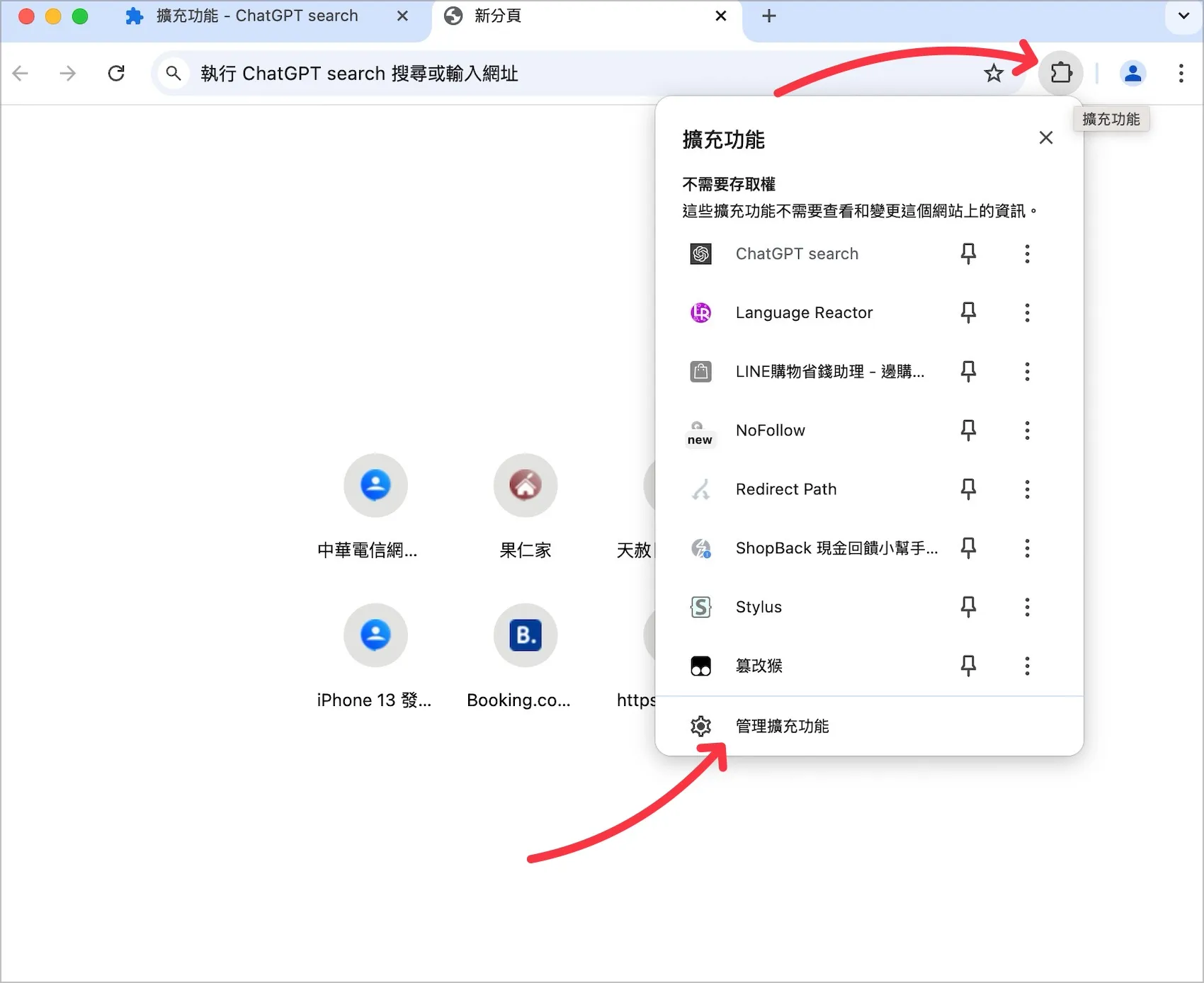Click the ShopBack extension icon
Screen dimensions: 1204x983
point(701,547)
